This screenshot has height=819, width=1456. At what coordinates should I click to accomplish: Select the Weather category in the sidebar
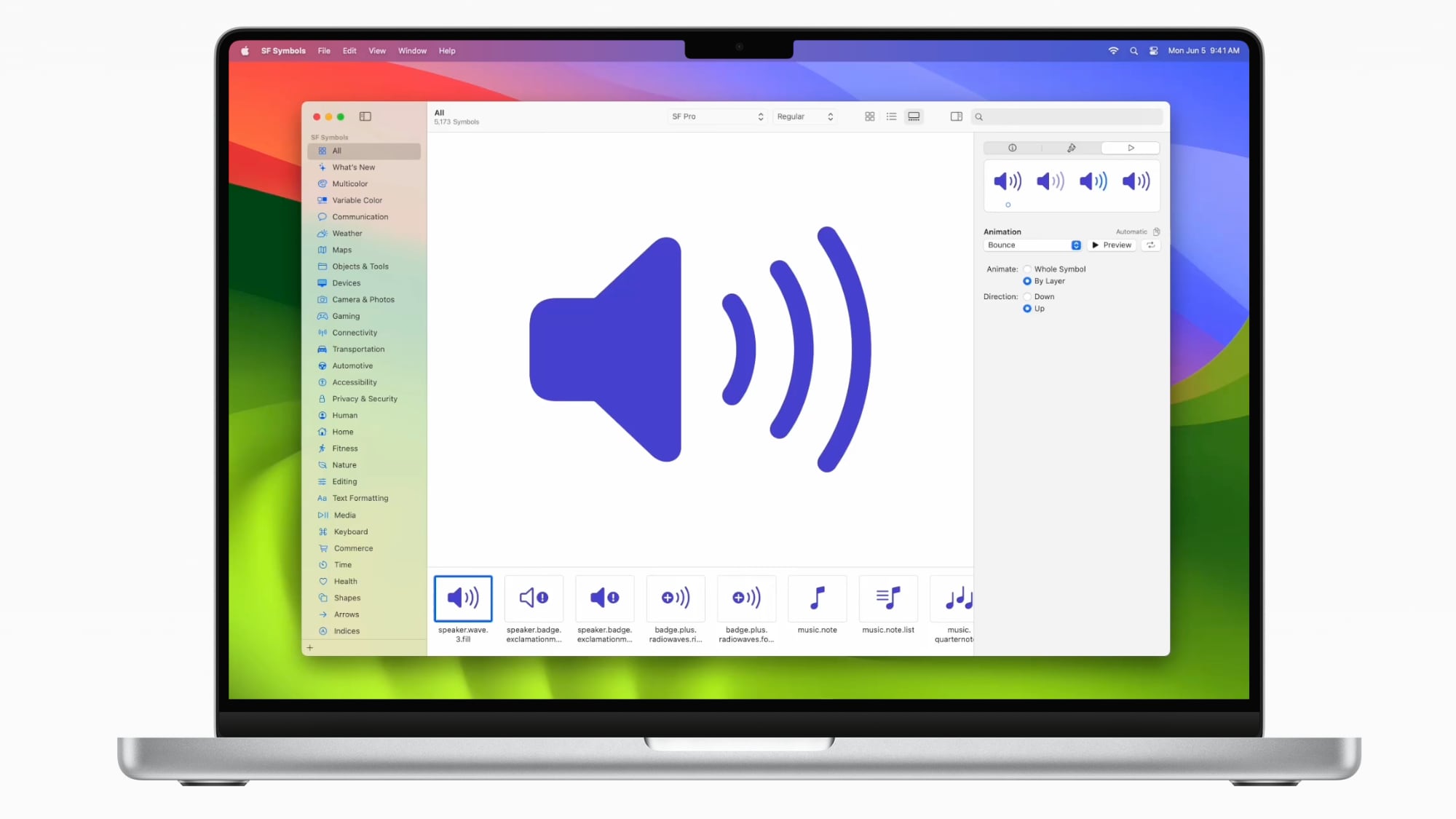(x=347, y=233)
